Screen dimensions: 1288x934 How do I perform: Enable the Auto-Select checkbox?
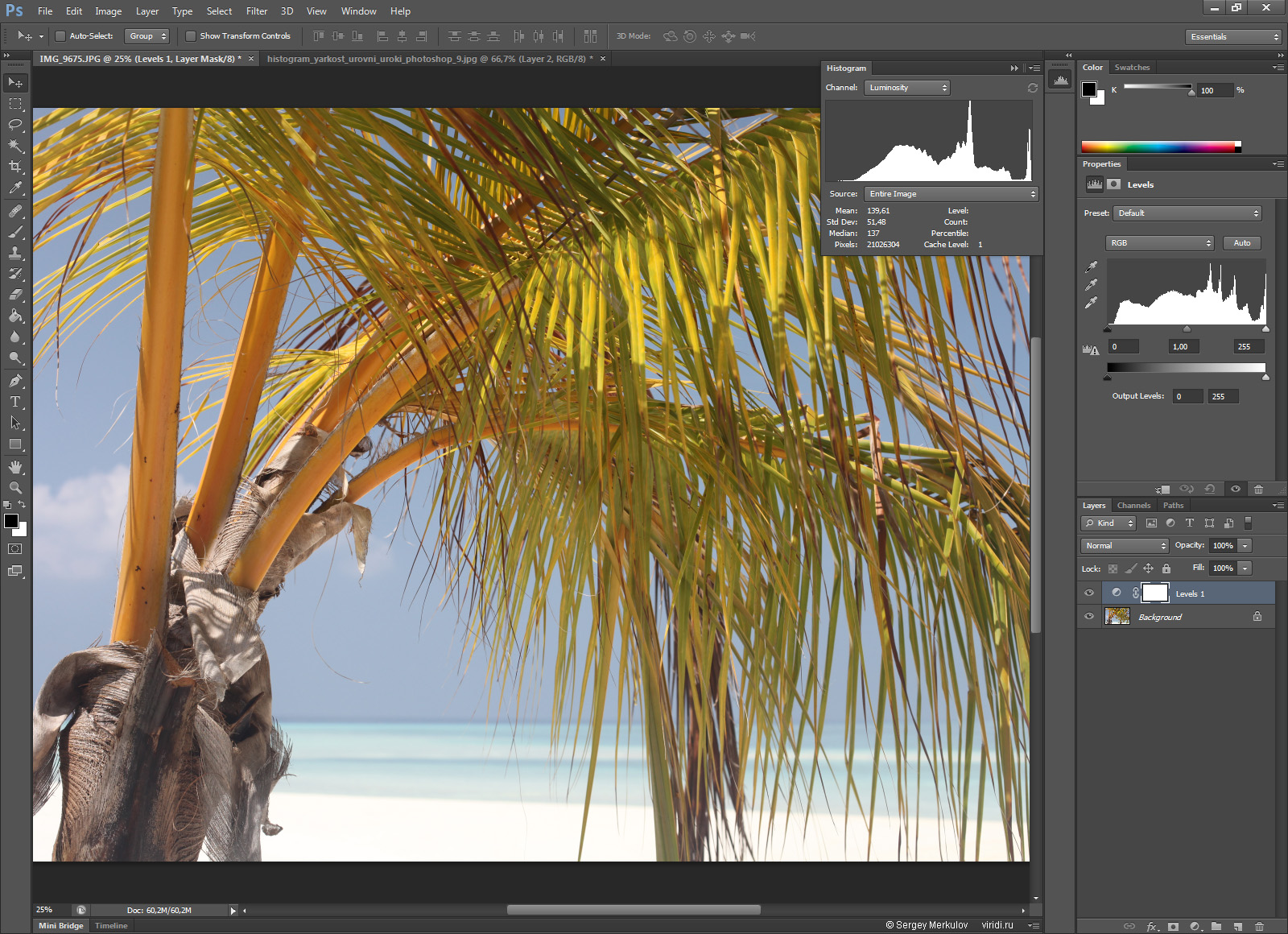tap(60, 36)
